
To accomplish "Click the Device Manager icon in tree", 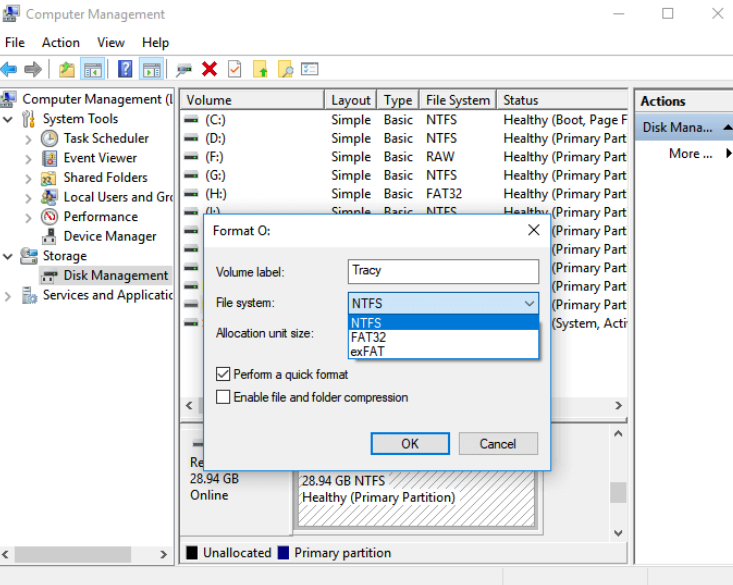I will coord(49,237).
